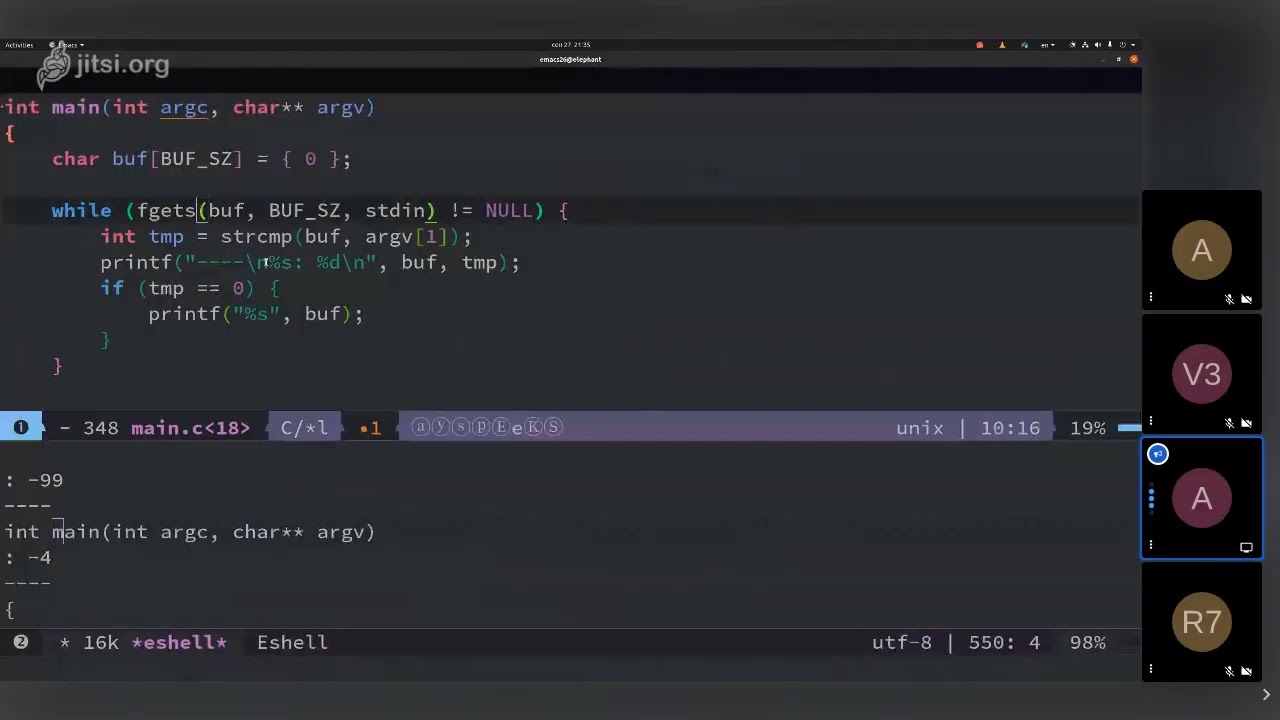The width and height of the screenshot is (1280, 720).
Task: Click emacs26@elephant window title
Action: [570, 59]
